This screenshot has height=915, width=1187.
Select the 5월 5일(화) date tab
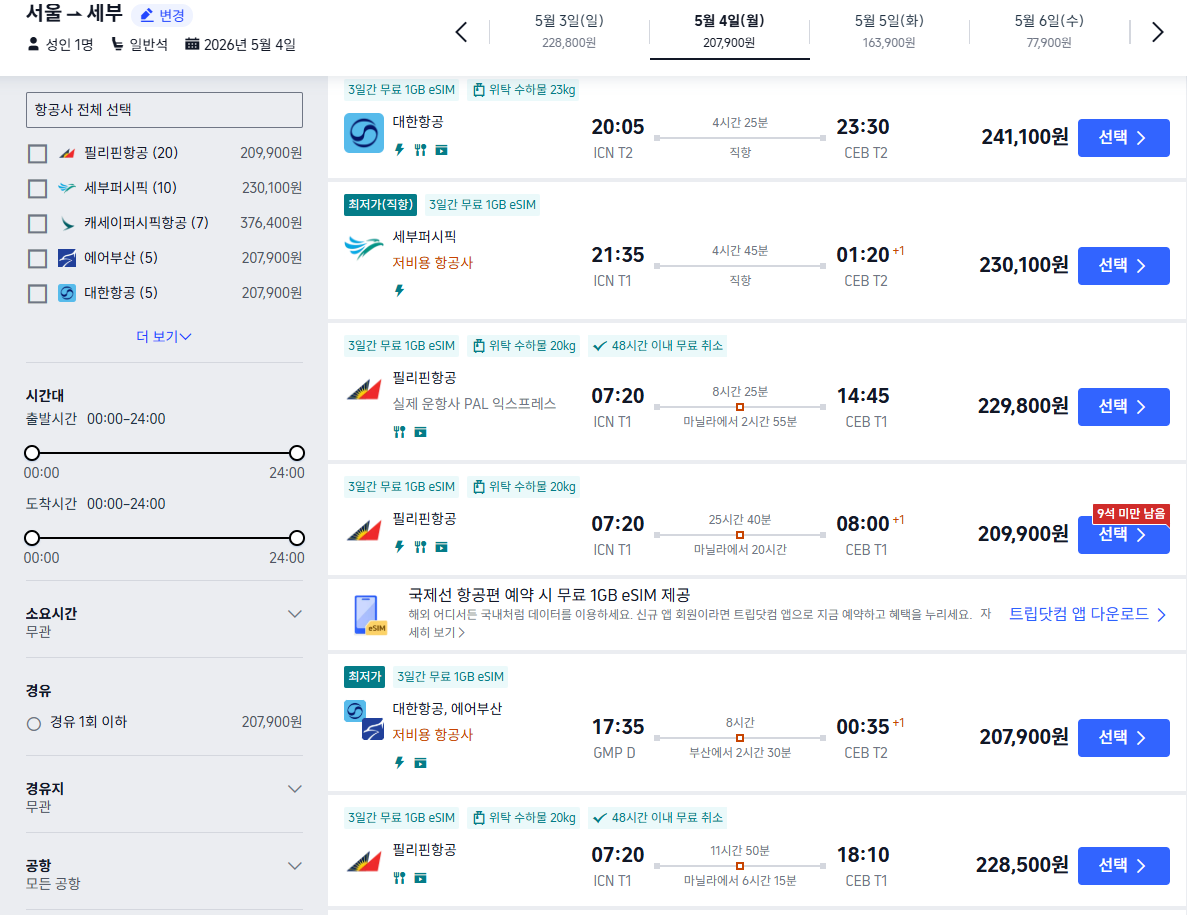[889, 31]
